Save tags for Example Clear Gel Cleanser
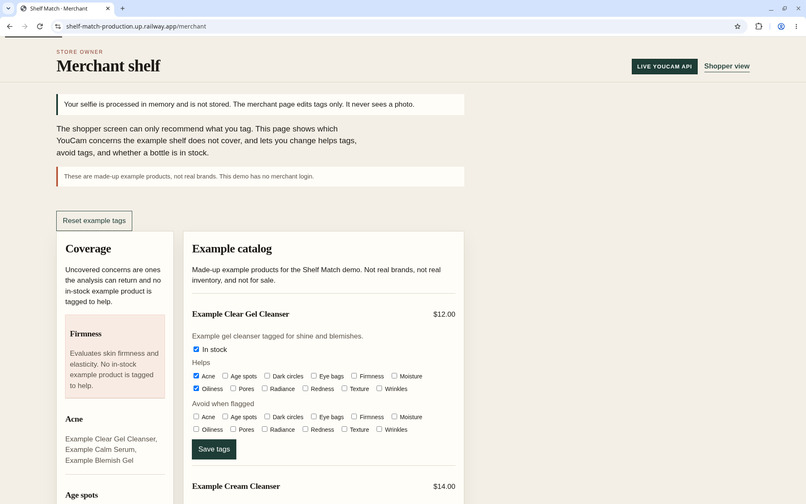Screen dimensions: 806x504 click(x=214, y=449)
